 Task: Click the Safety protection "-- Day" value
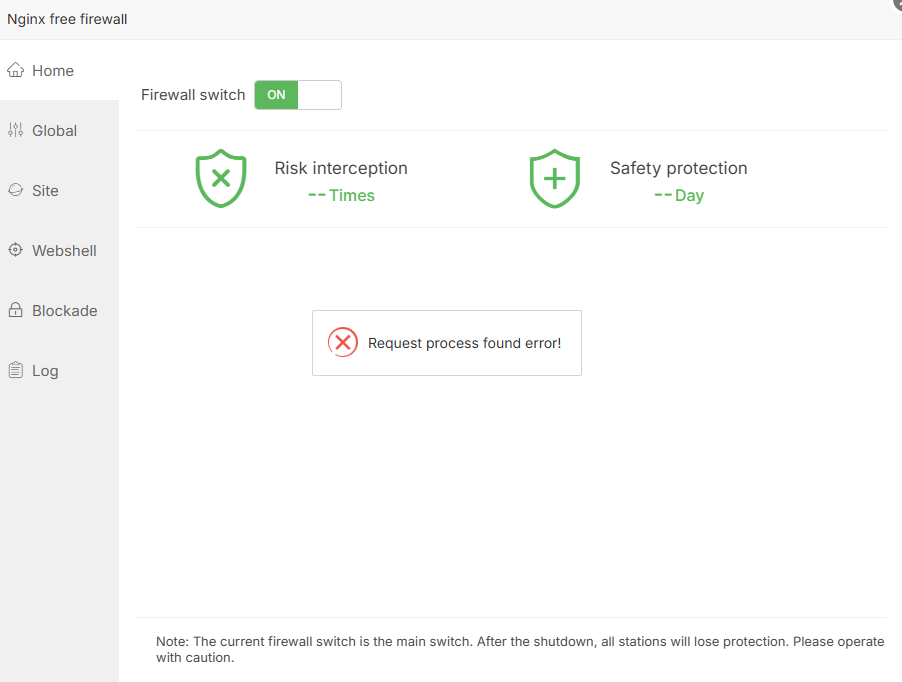(x=679, y=195)
